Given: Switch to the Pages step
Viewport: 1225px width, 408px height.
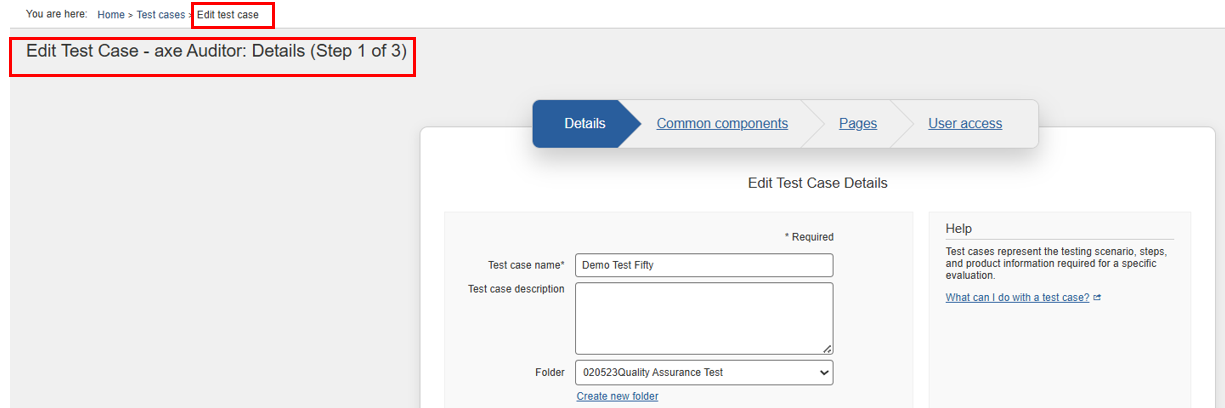Looking at the screenshot, I should click(x=858, y=124).
